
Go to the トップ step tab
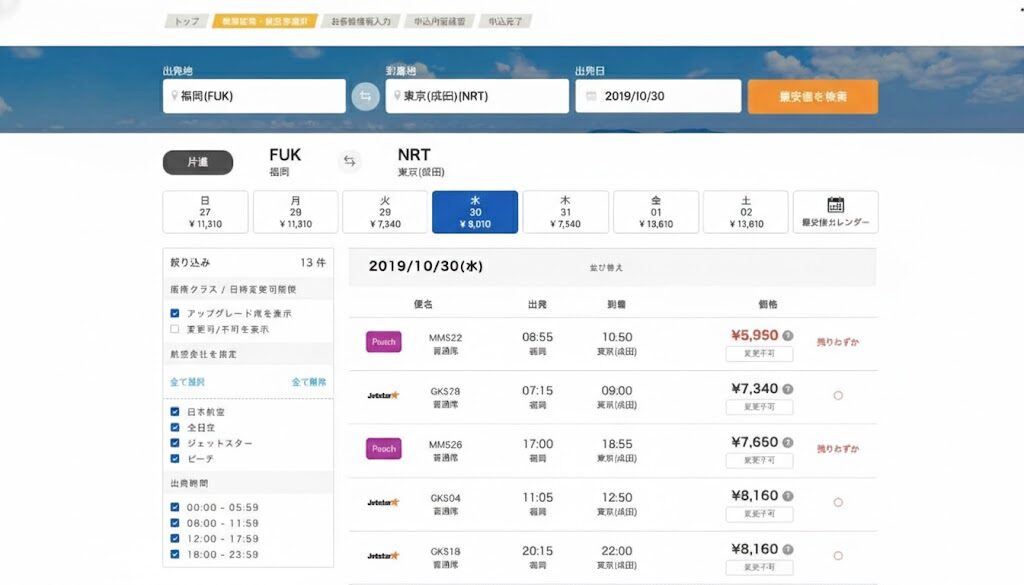pos(185,21)
